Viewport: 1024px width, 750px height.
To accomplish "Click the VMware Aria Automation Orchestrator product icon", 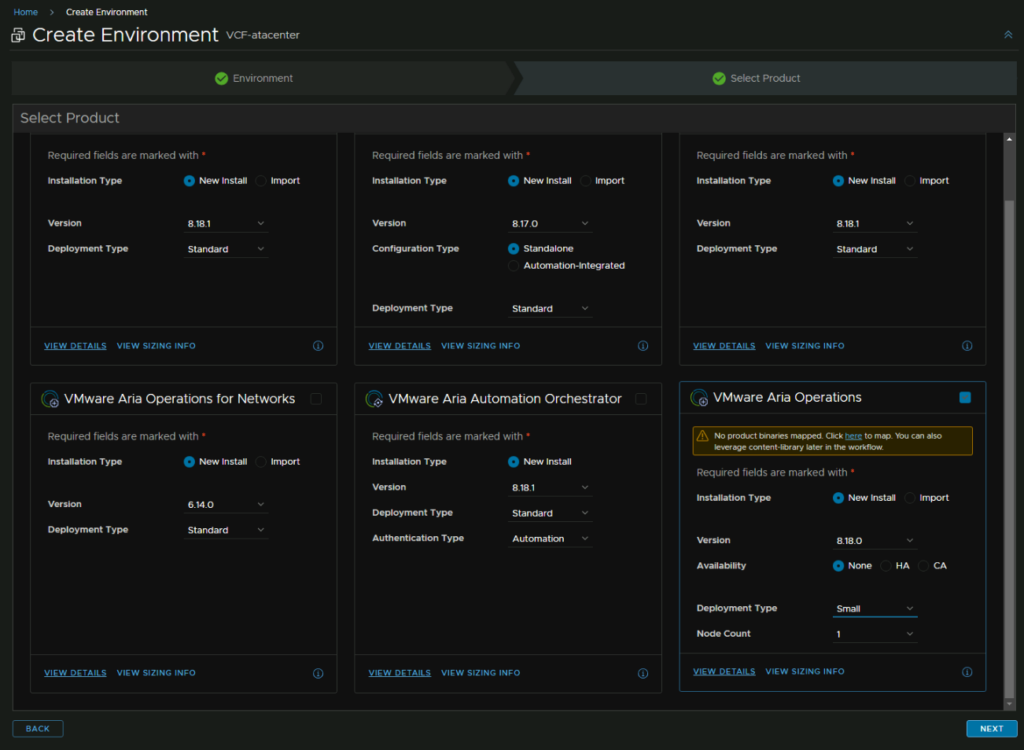I will (374, 399).
